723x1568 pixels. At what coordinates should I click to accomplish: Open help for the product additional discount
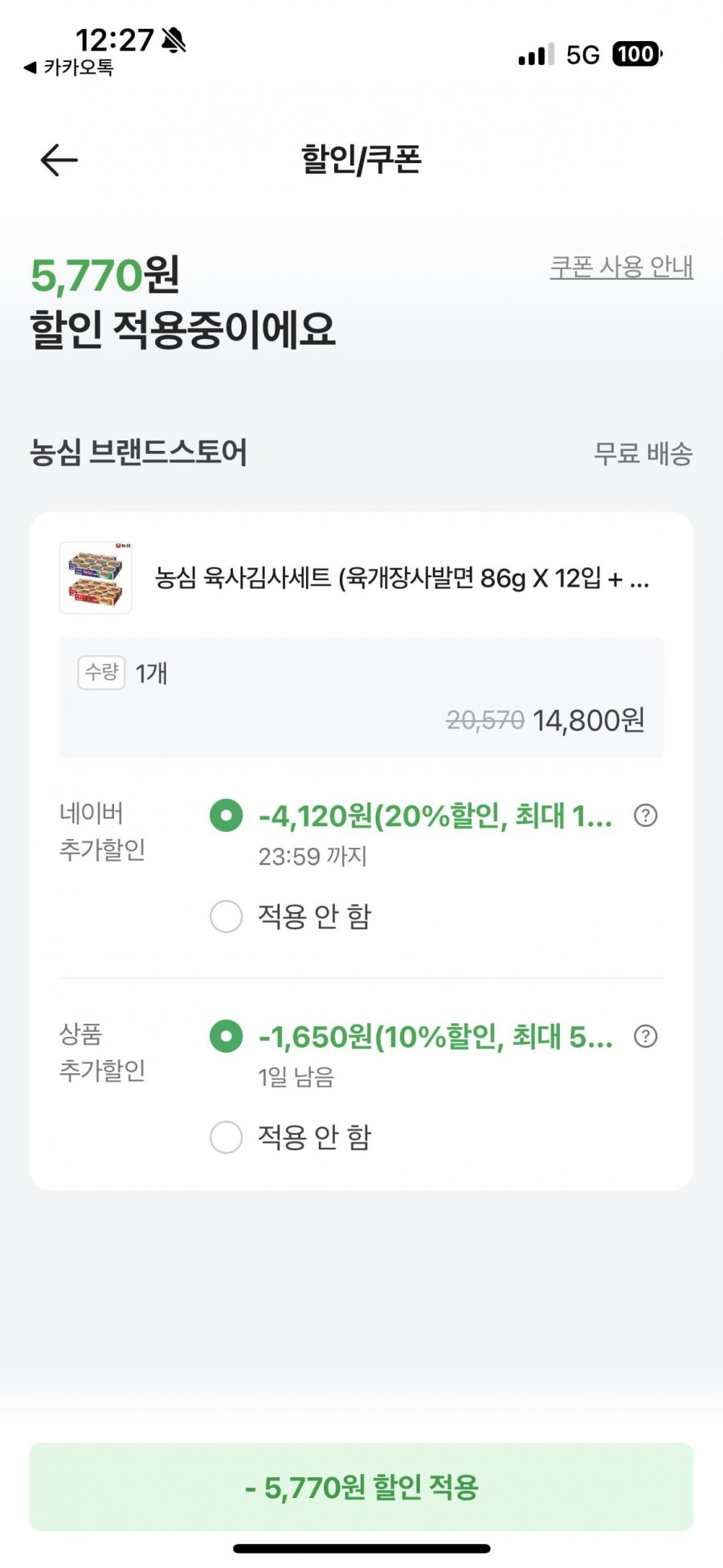pyautogui.click(x=645, y=1037)
